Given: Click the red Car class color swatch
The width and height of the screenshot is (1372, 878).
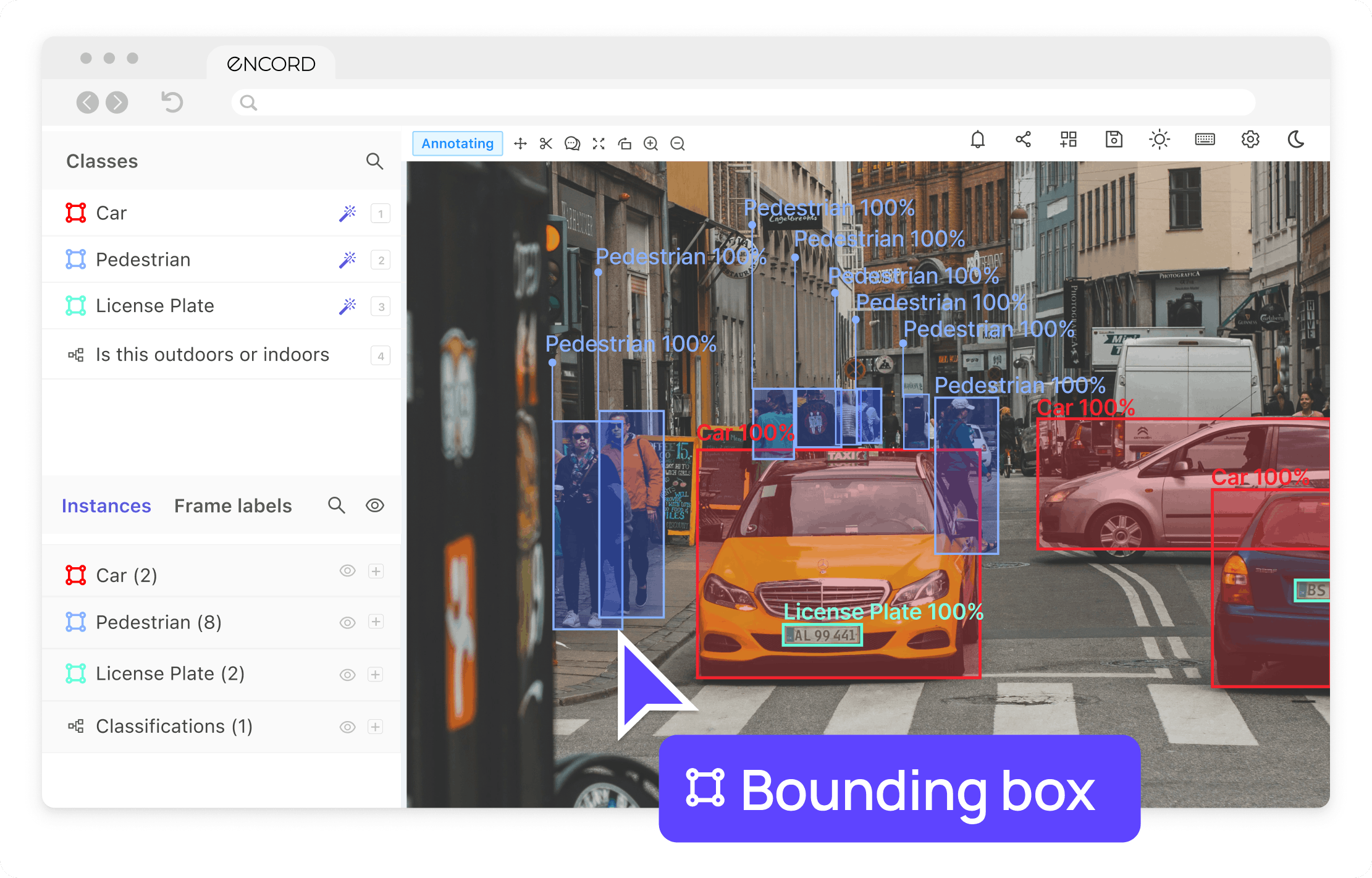Looking at the screenshot, I should coord(75,213).
